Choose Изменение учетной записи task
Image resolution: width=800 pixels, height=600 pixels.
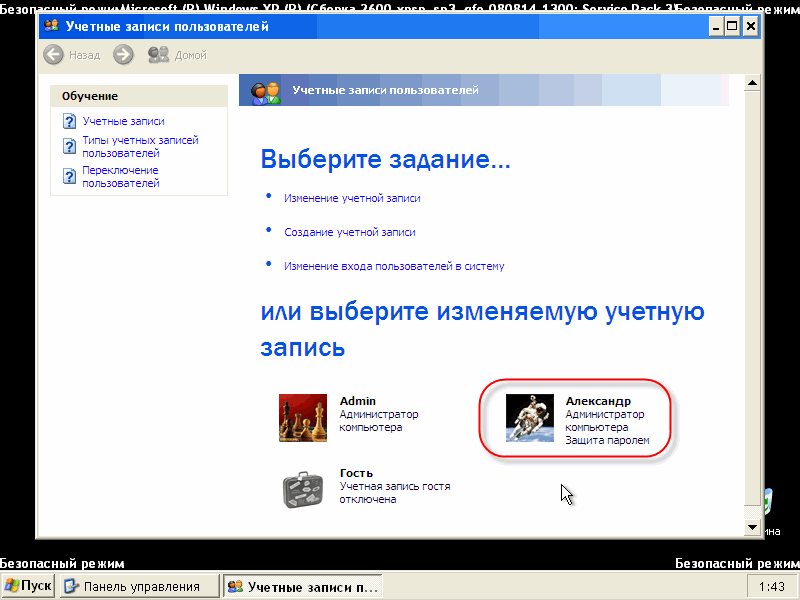352,198
